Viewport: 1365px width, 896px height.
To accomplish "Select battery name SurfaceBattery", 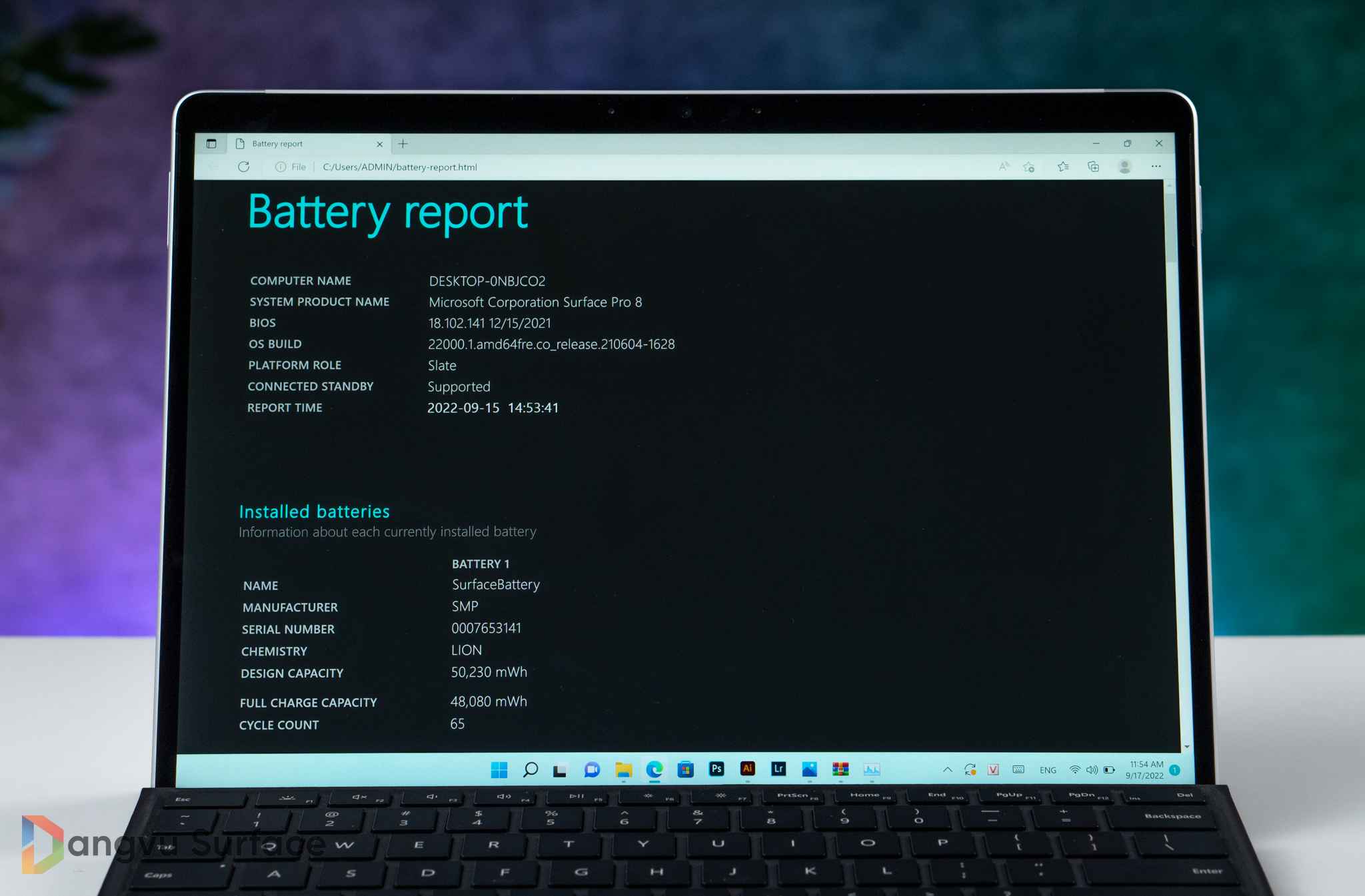I will coord(496,585).
